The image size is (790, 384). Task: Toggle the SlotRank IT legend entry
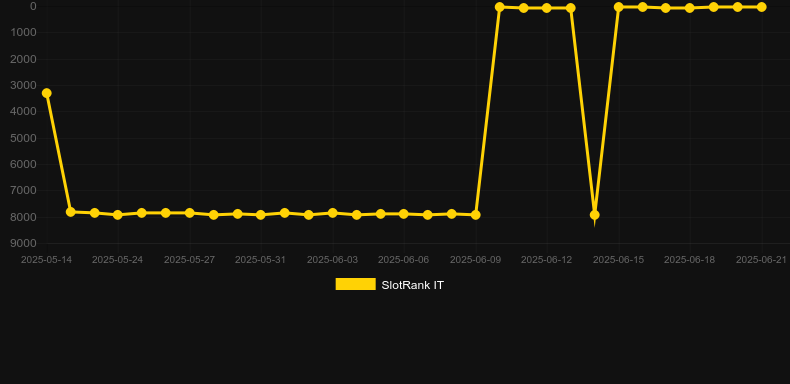coord(389,285)
